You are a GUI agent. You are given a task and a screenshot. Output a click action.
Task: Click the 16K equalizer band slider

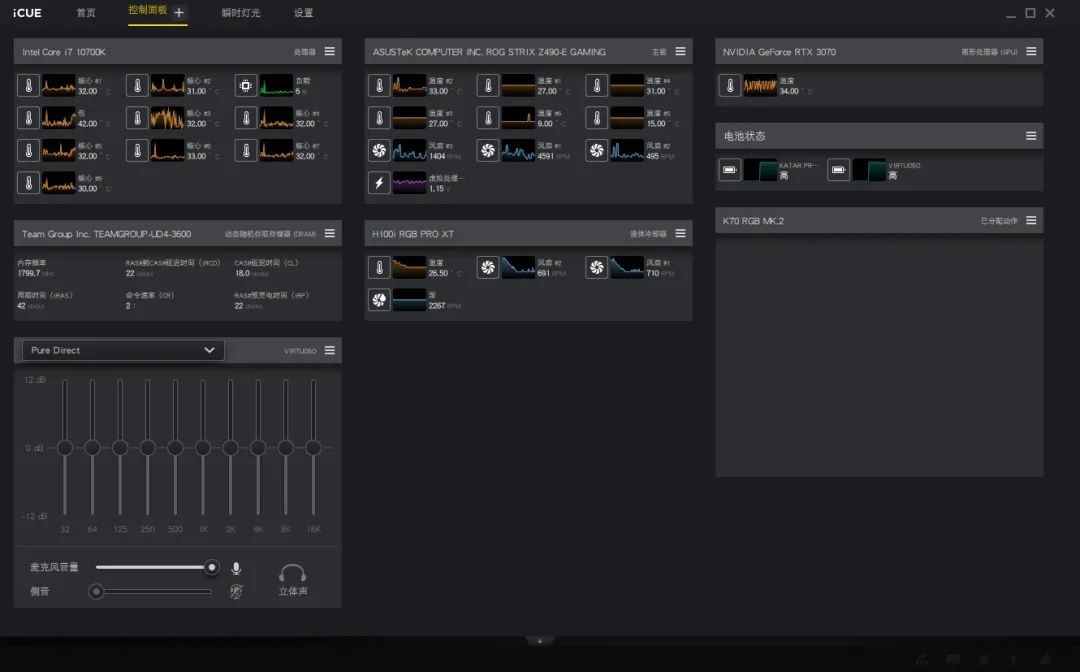[x=313, y=448]
